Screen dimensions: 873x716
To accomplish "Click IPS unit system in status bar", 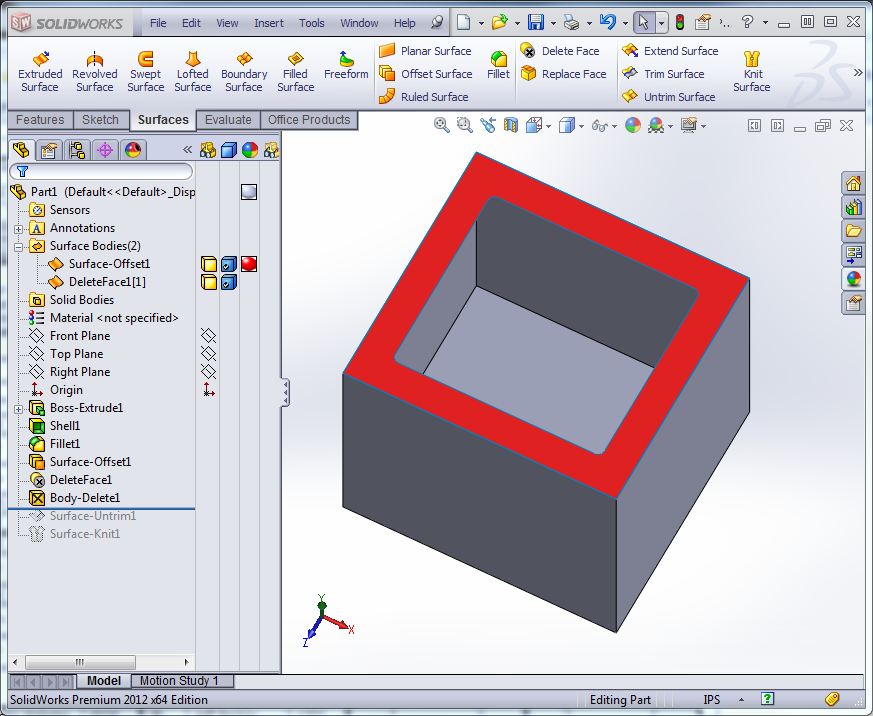I will (711, 700).
